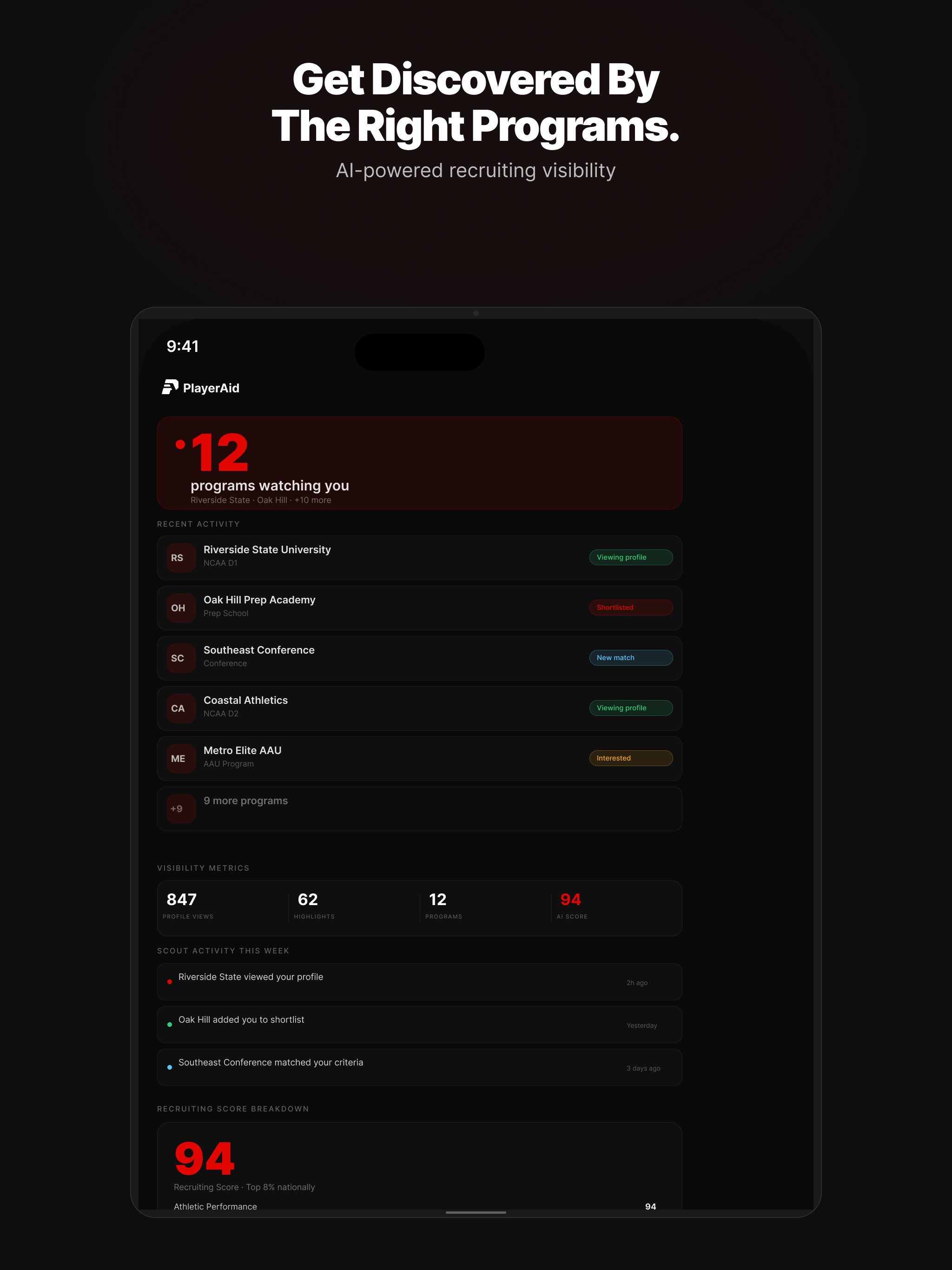The height and width of the screenshot is (1270, 952).
Task: Click the Riverside State · Oak Hill subtitle
Action: pos(261,500)
